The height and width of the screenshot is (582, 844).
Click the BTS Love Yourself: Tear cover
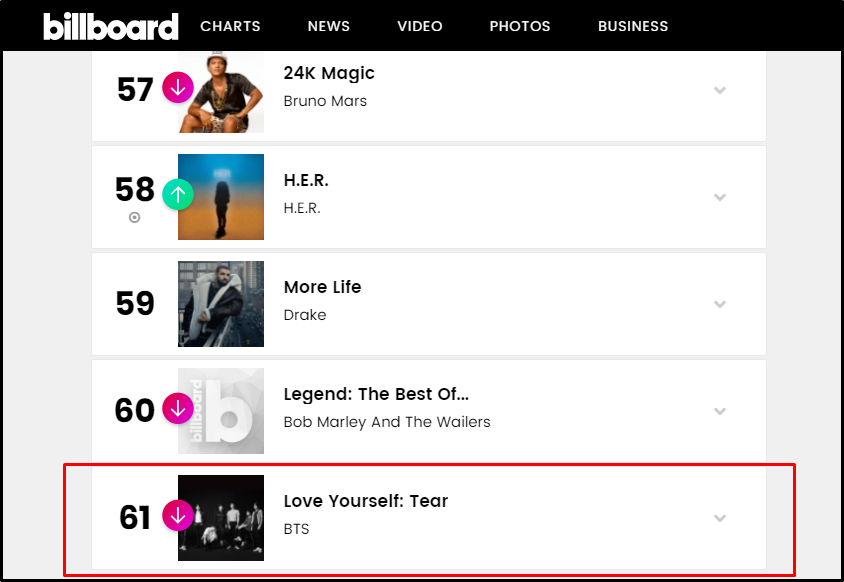(222, 518)
